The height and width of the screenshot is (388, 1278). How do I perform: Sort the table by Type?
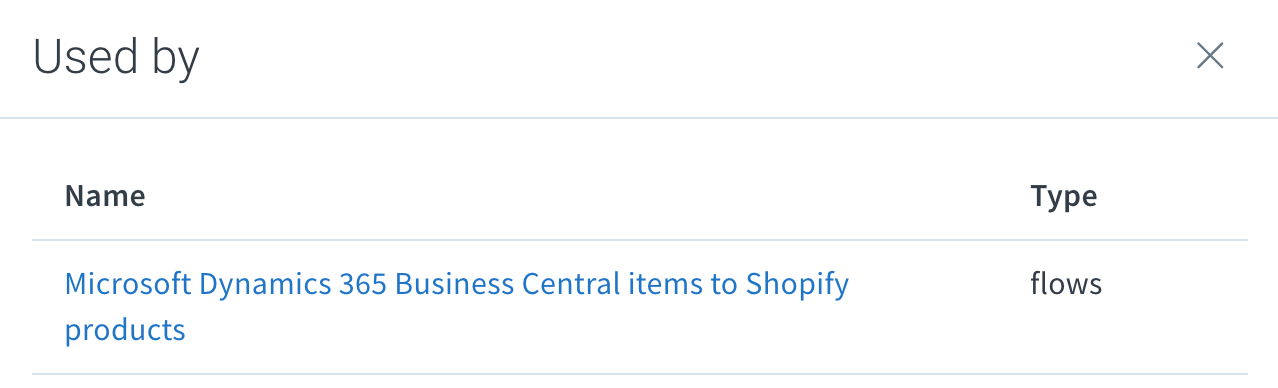[1063, 196]
